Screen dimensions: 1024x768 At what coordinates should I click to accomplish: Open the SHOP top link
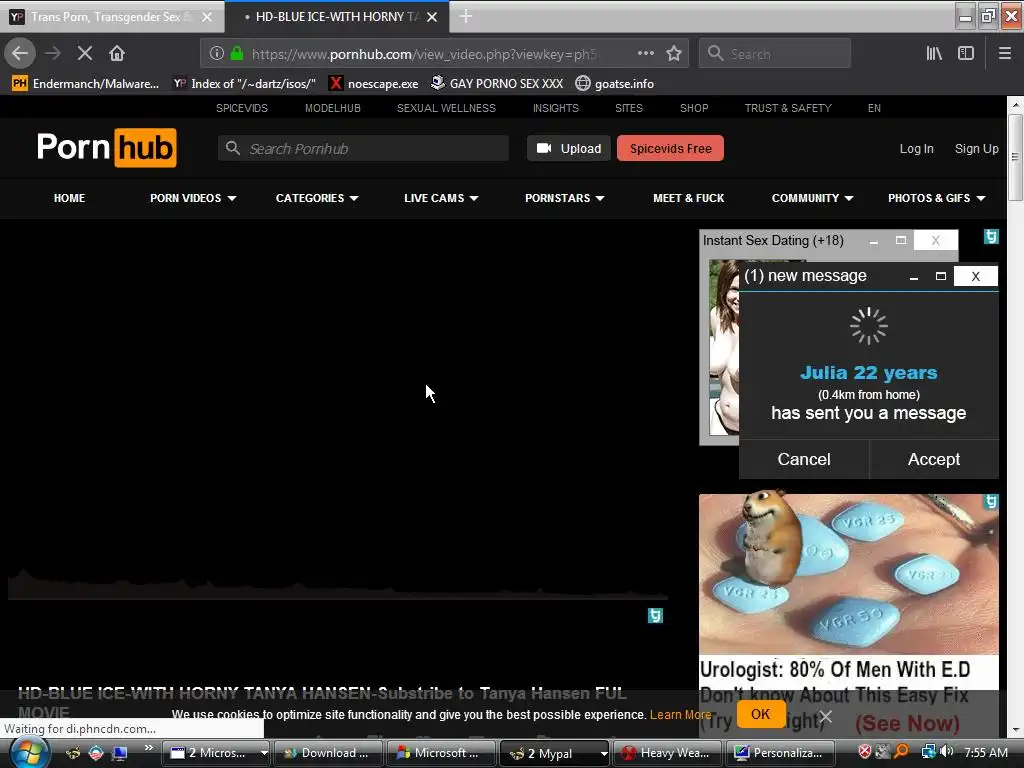click(x=694, y=108)
